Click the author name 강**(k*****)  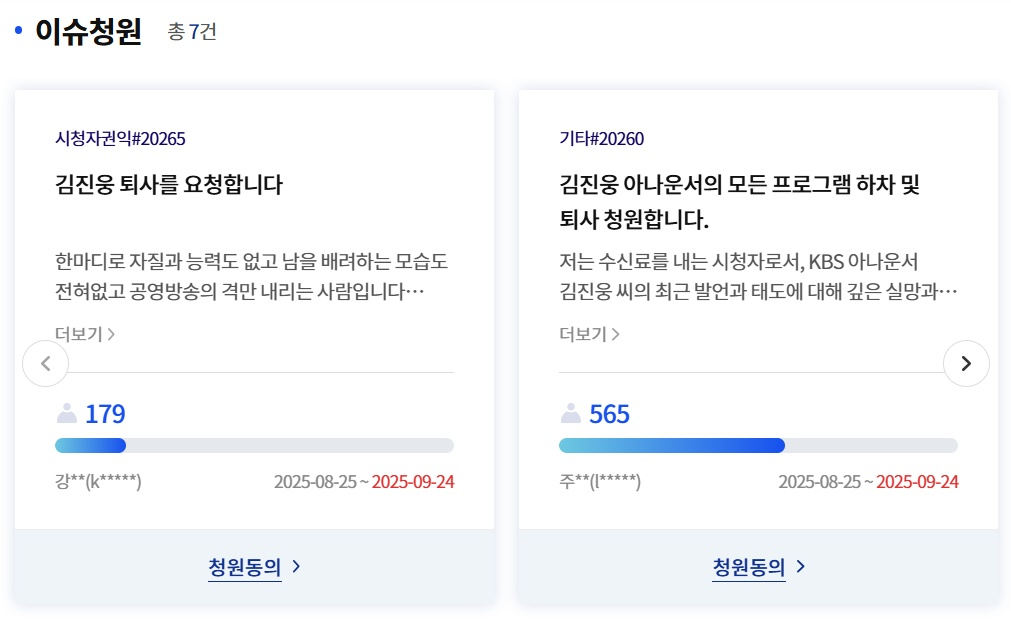pos(98,482)
